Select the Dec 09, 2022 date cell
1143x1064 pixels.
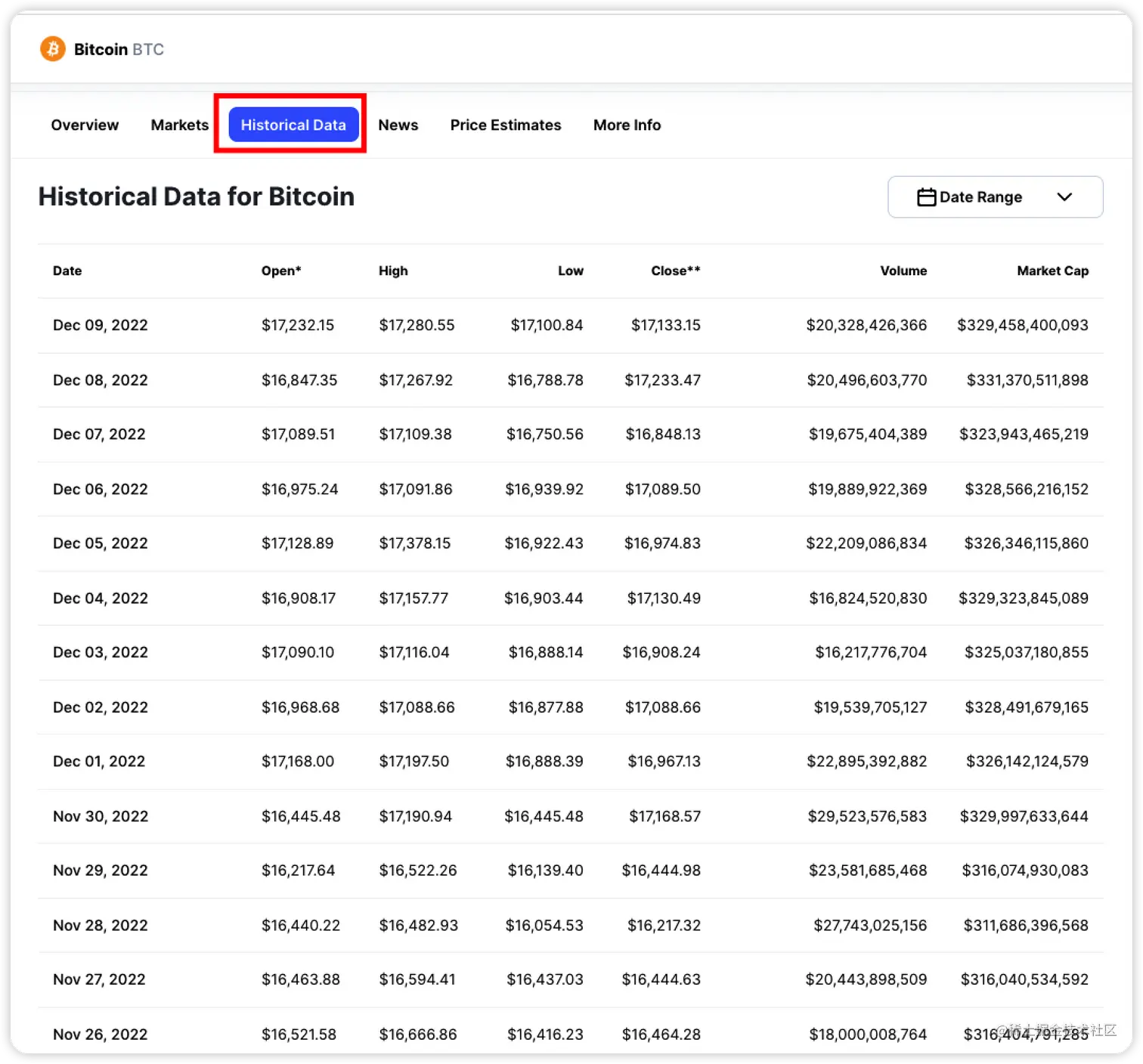pos(101,325)
